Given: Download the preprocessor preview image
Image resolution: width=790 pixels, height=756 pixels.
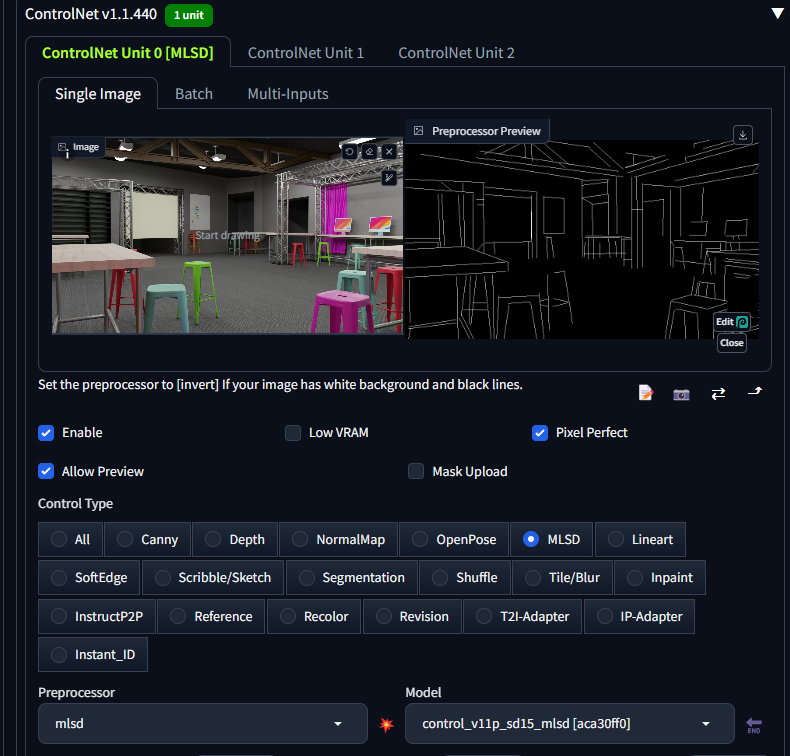Looking at the screenshot, I should (742, 134).
